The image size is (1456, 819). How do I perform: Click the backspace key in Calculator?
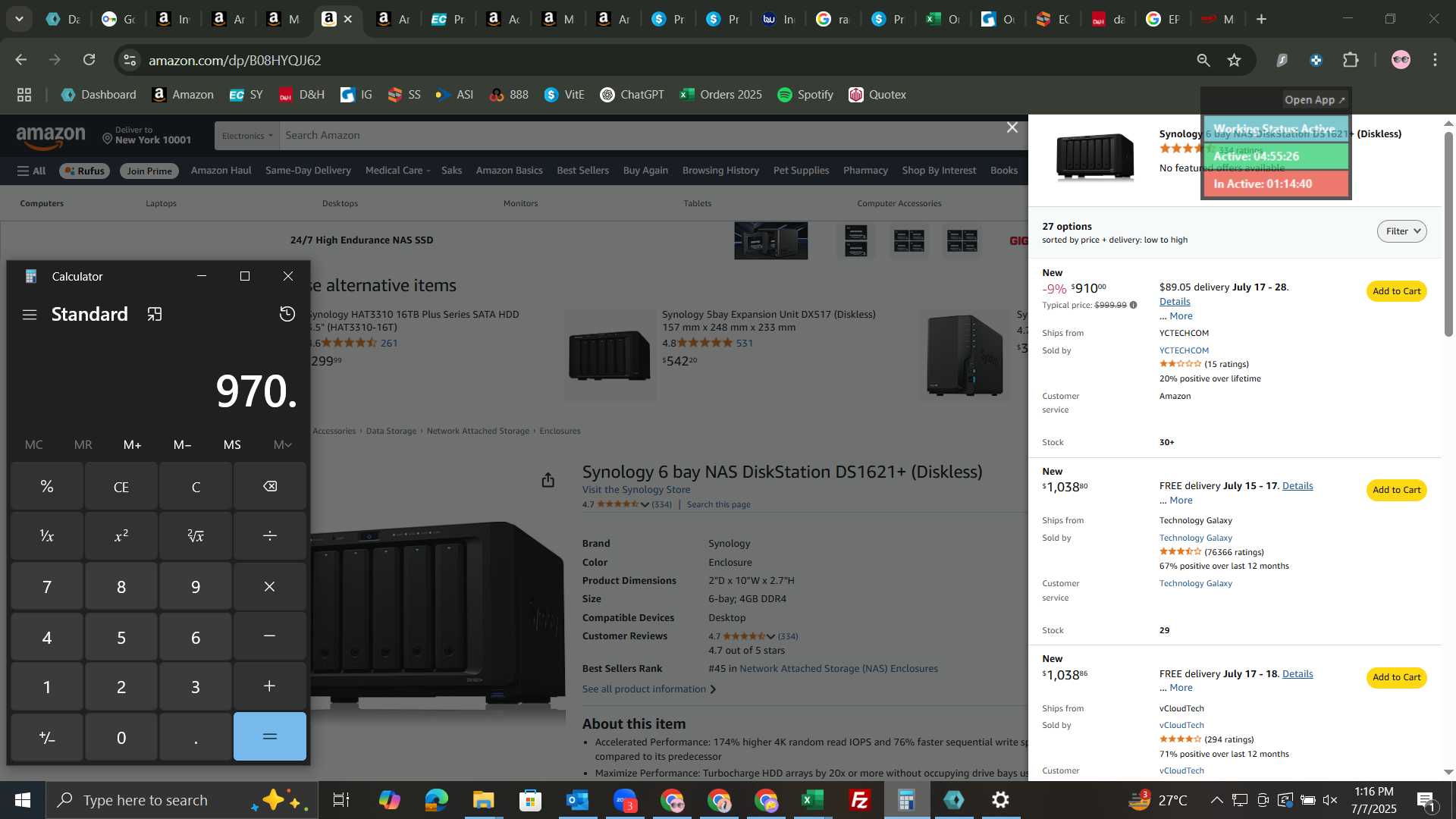(x=270, y=487)
